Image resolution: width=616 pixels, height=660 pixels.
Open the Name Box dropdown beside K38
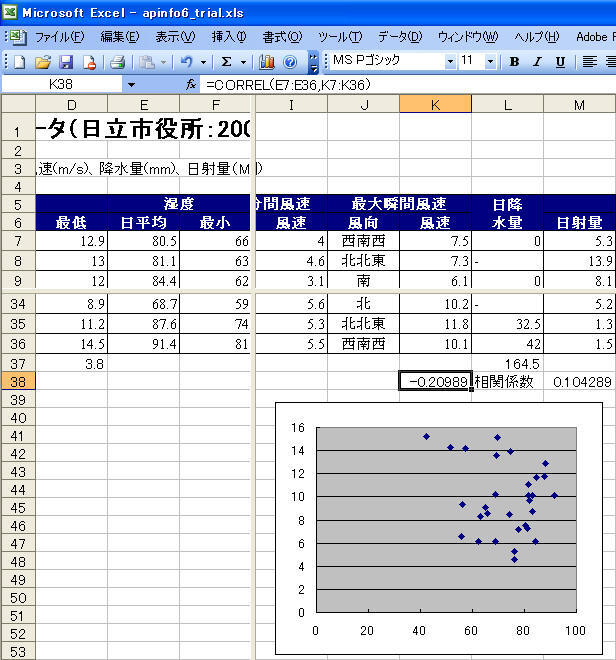[131, 85]
